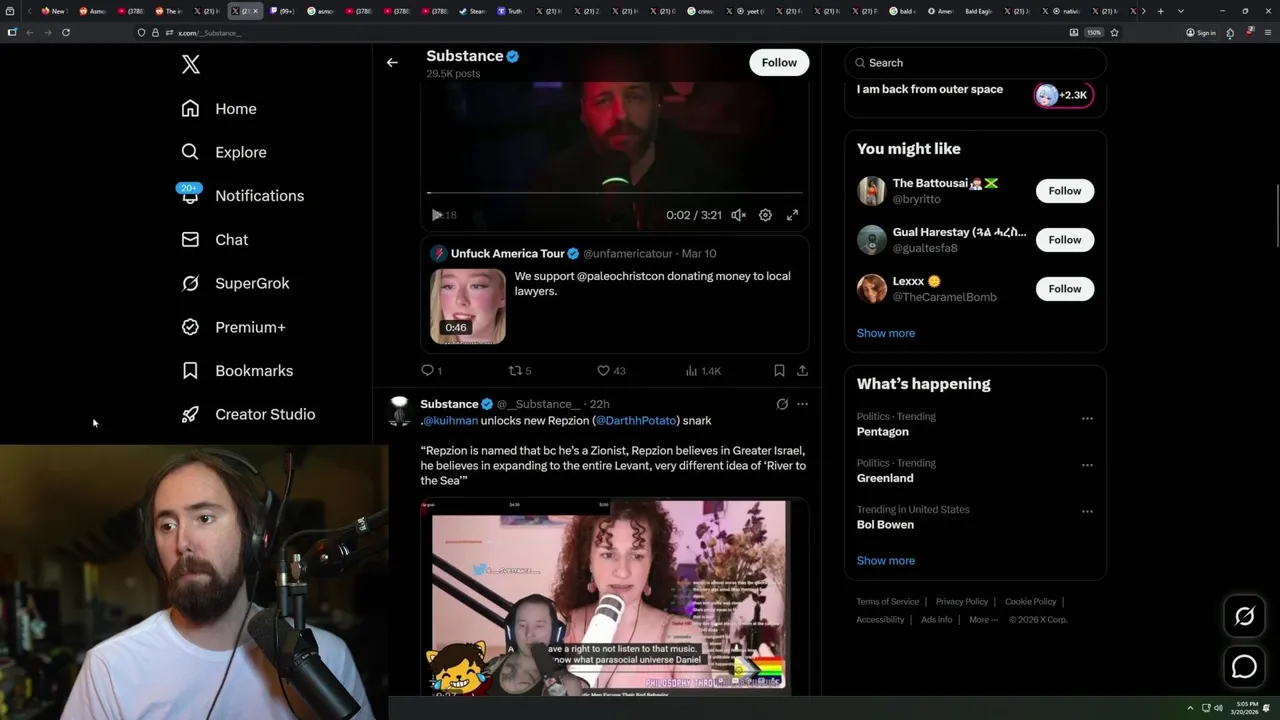Click the Search input field
This screenshot has height=720, width=1280.
pyautogui.click(x=976, y=63)
